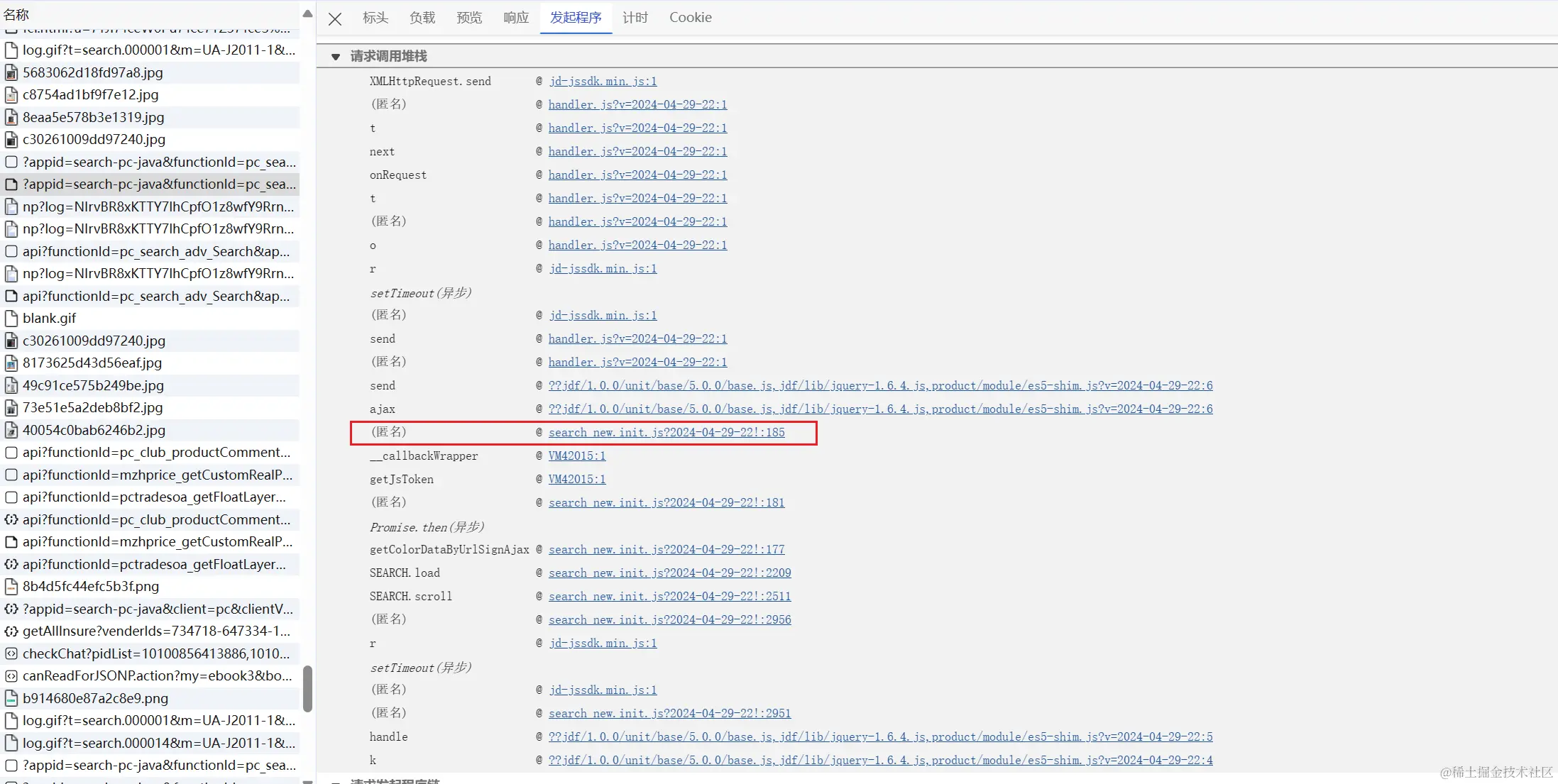Click icon next to checkChat?pidList request
The image size is (1558, 784).
11,653
